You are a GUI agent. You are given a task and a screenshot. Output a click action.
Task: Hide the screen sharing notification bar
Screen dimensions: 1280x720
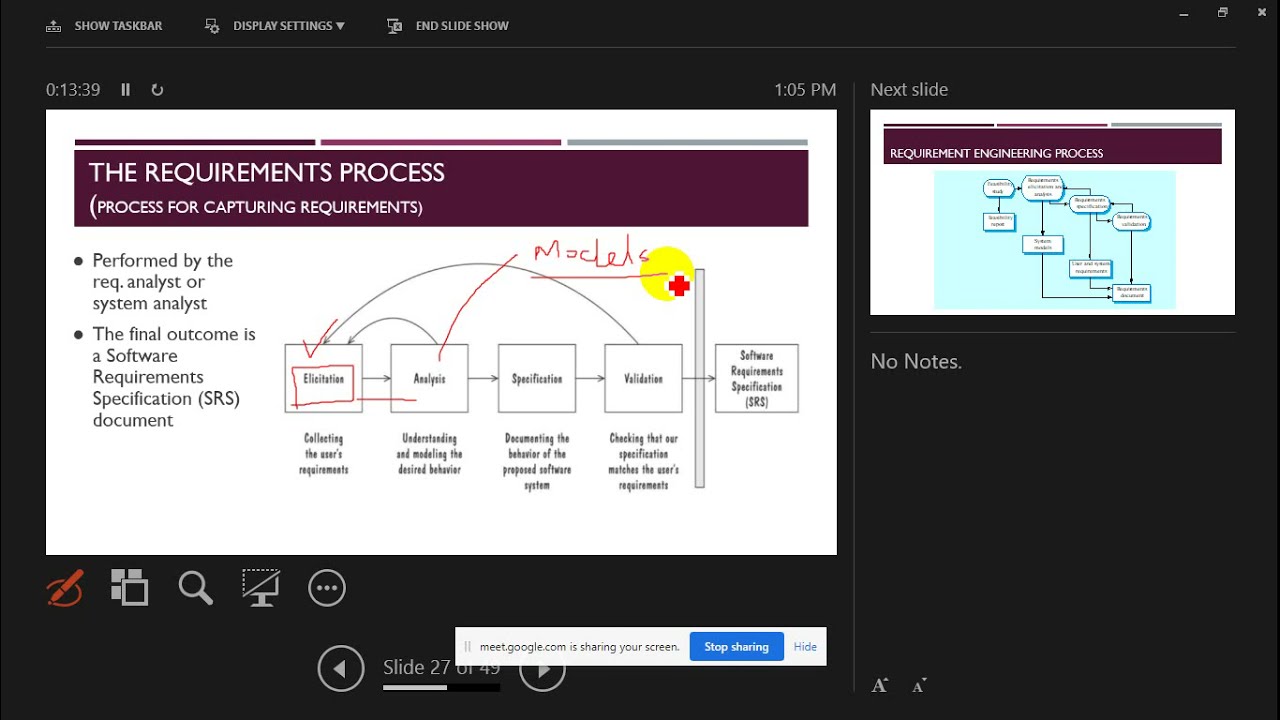[805, 647]
